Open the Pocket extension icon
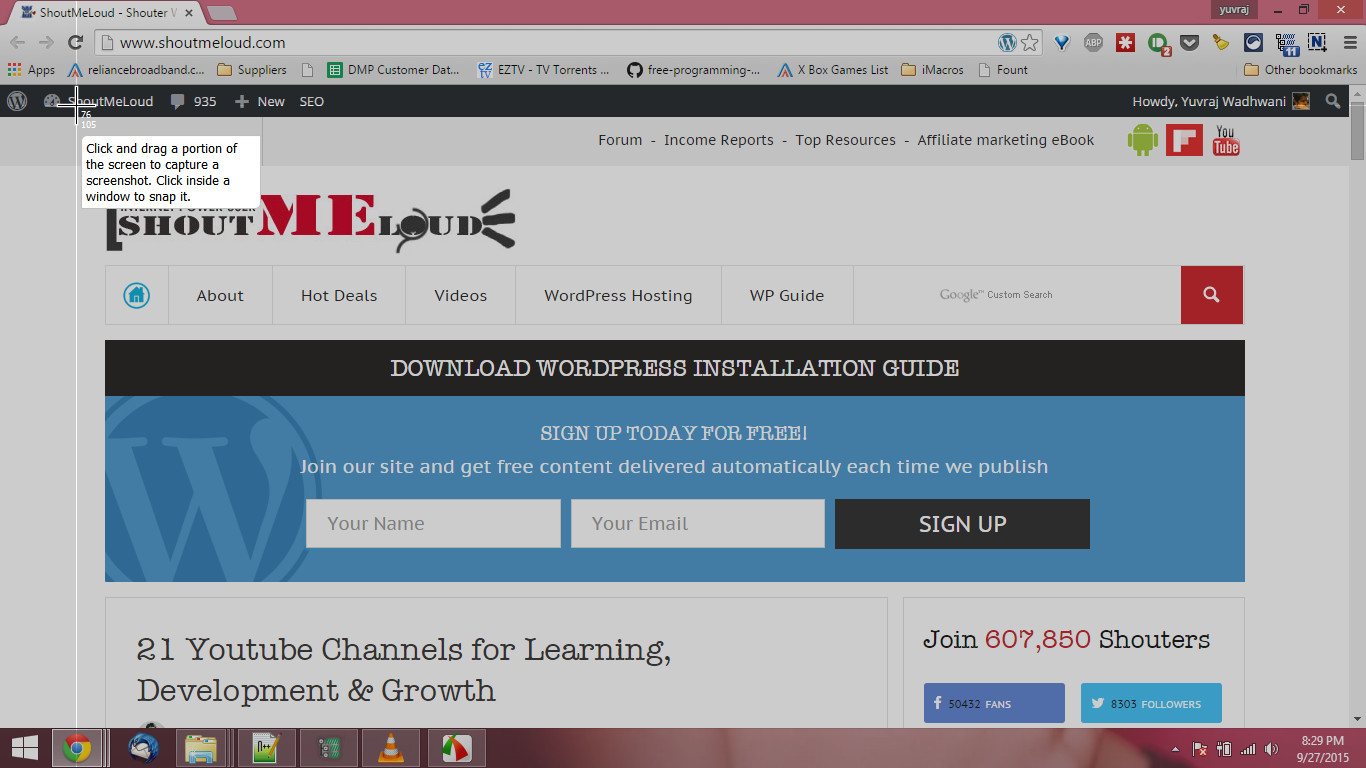 click(x=1190, y=42)
